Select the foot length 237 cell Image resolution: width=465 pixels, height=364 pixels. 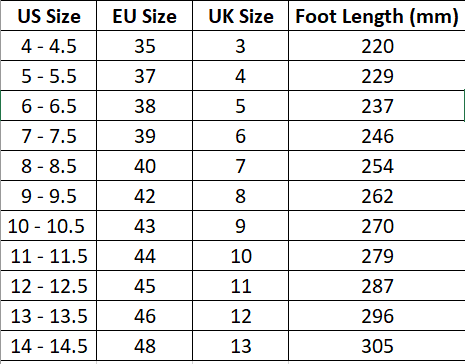pyautogui.click(x=377, y=106)
